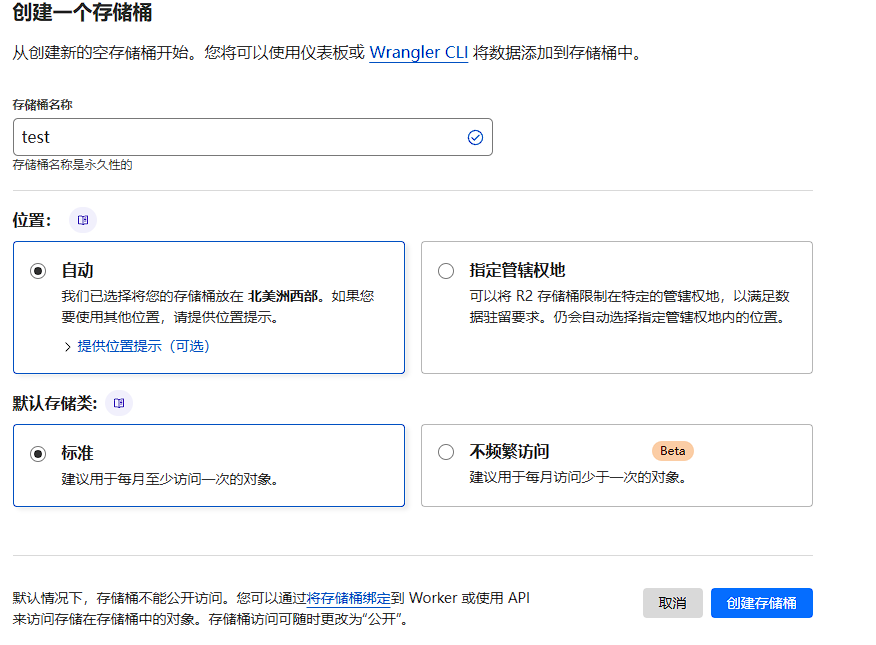Open the Wrangler CLI link

point(418,52)
